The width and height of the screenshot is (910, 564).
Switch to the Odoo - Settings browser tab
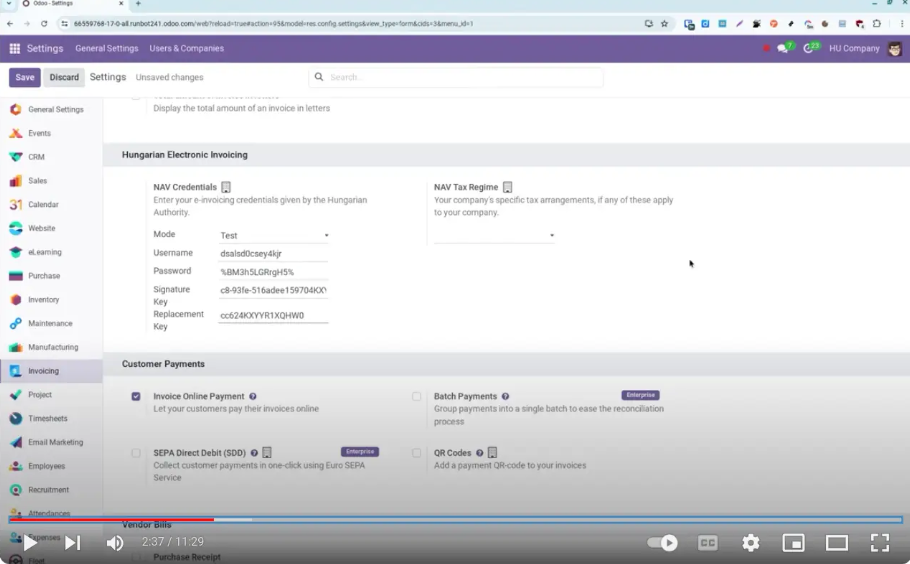(73, 3)
